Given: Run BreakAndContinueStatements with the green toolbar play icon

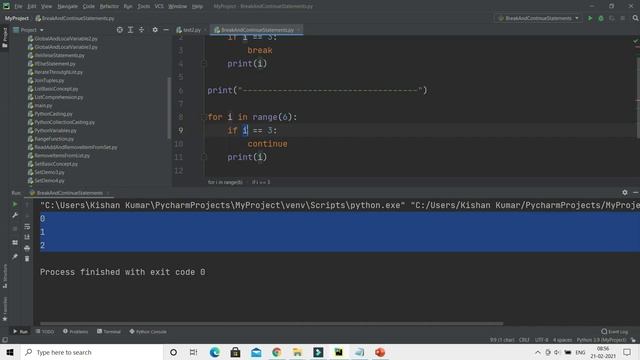Looking at the screenshot, I should pyautogui.click(x=590, y=18).
